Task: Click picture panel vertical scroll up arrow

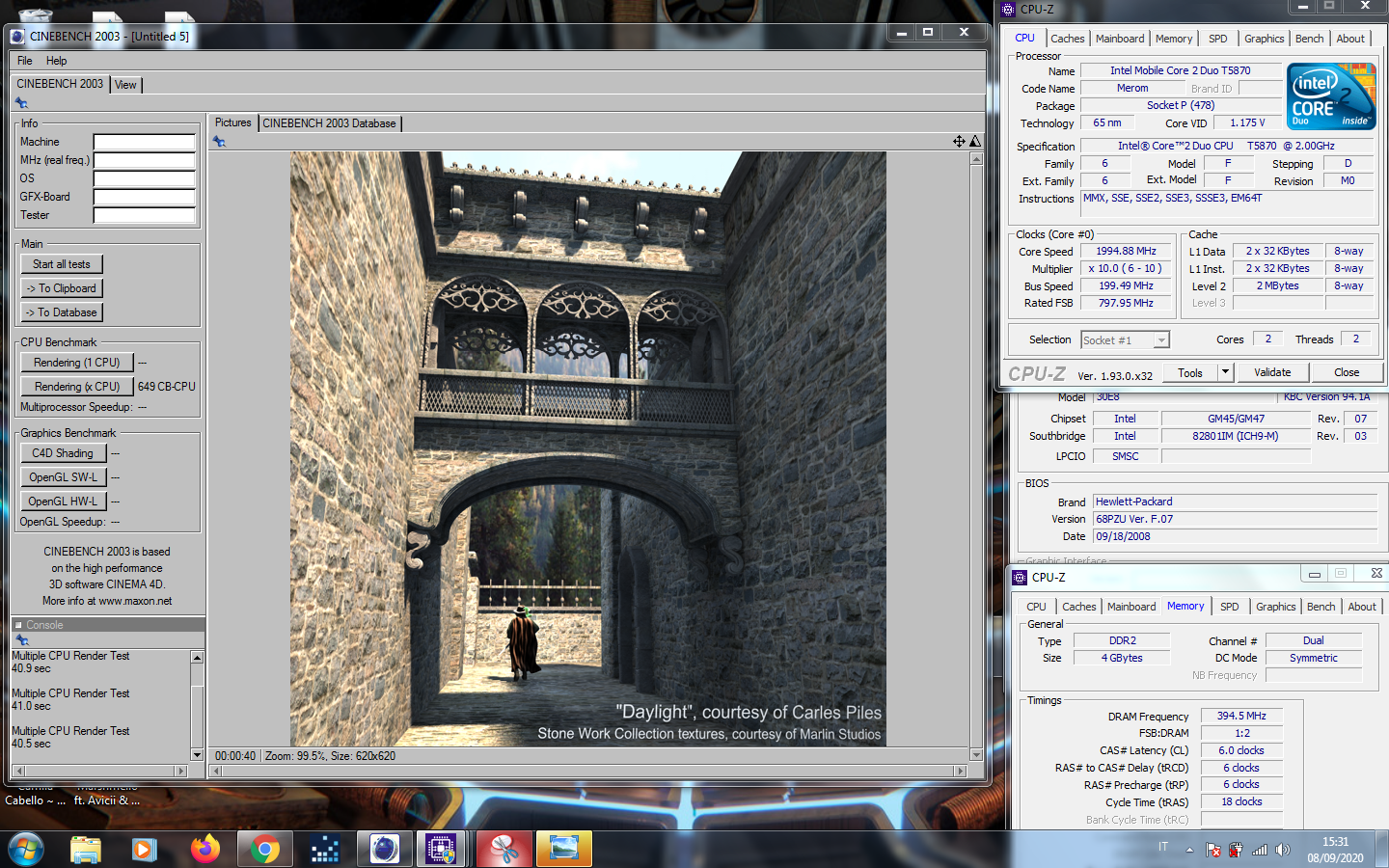Action: coord(976,158)
